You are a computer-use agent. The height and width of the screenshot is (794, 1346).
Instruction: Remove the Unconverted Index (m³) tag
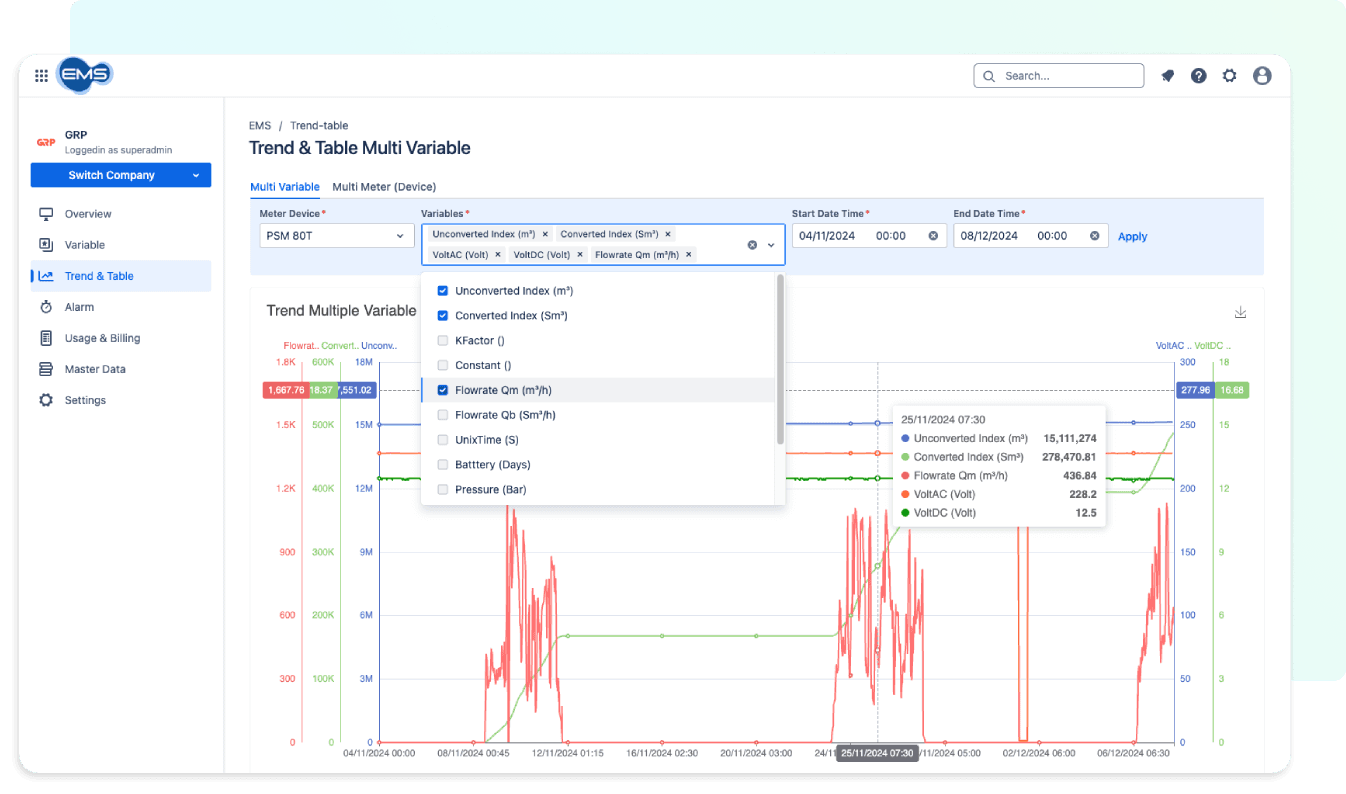[x=545, y=234]
